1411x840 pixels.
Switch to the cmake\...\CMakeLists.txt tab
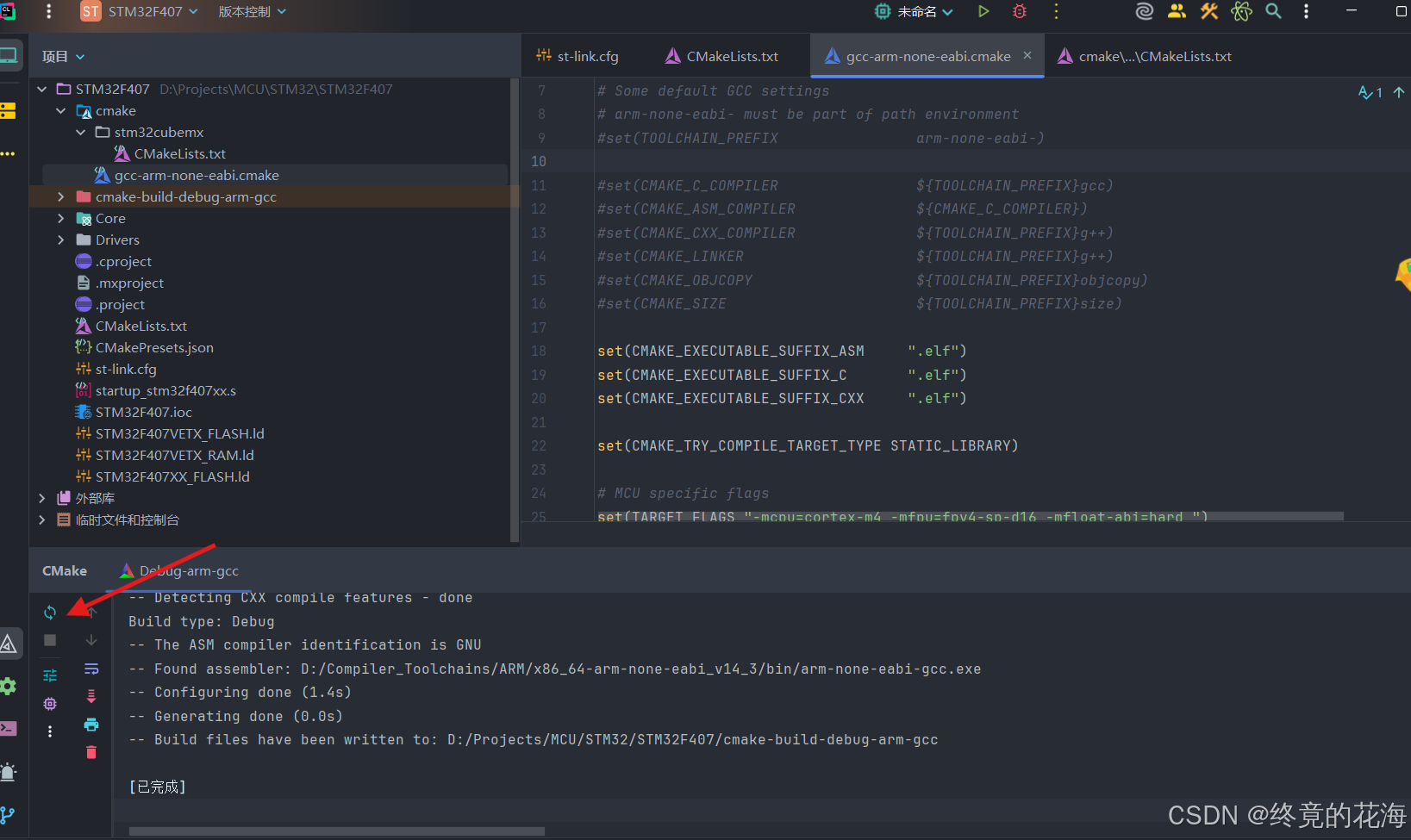[x=1145, y=56]
